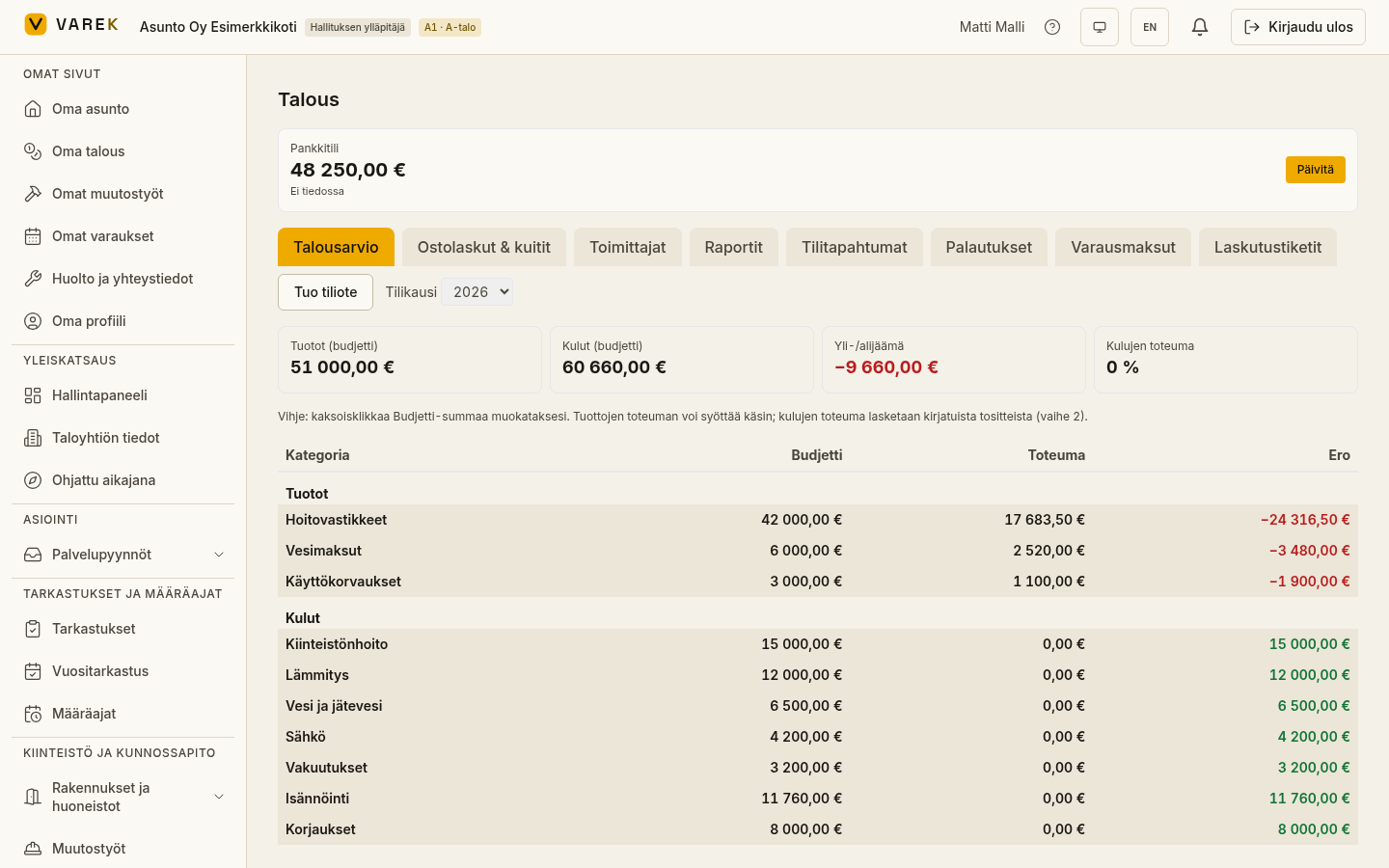
Task: Click the Oma profiili user icon
Action: [x=33, y=321]
